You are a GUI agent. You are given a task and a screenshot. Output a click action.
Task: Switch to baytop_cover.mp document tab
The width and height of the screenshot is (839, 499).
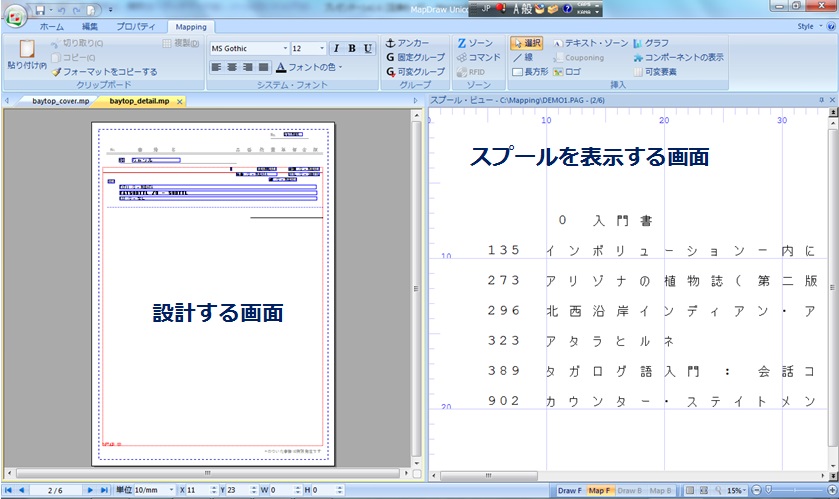tap(60, 101)
